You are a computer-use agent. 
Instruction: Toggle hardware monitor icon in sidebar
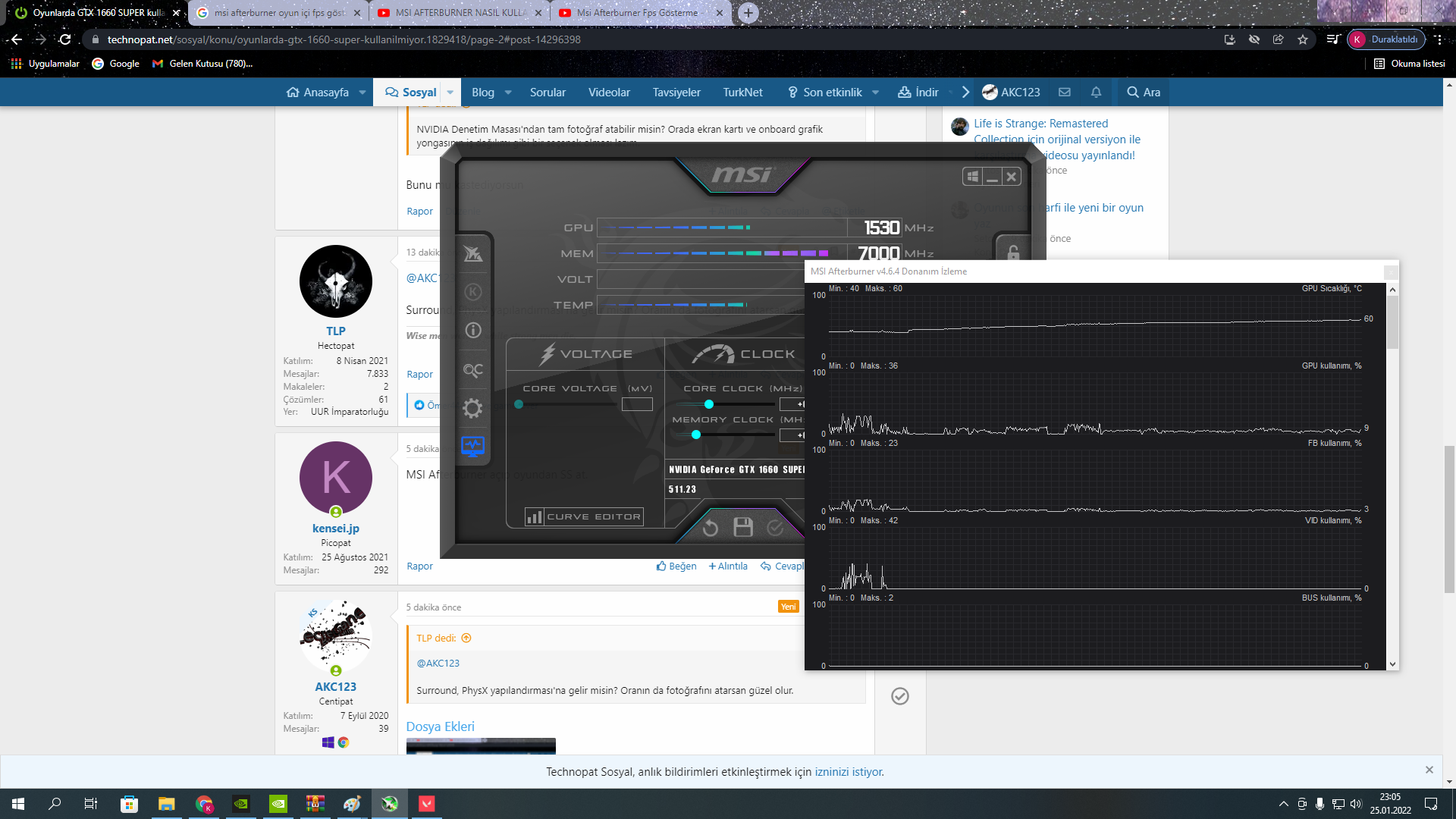[472, 446]
